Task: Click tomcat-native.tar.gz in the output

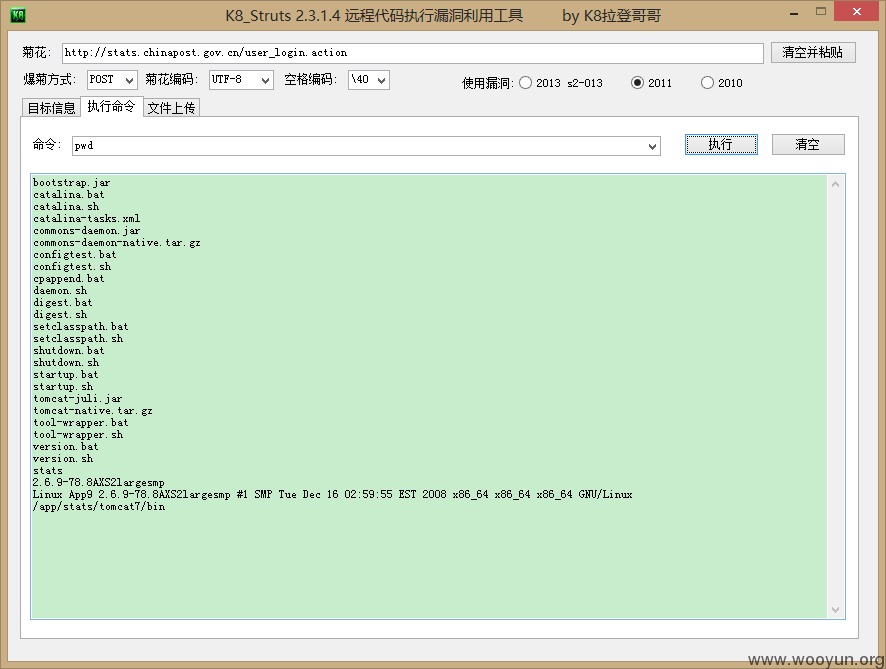Action: click(93, 410)
